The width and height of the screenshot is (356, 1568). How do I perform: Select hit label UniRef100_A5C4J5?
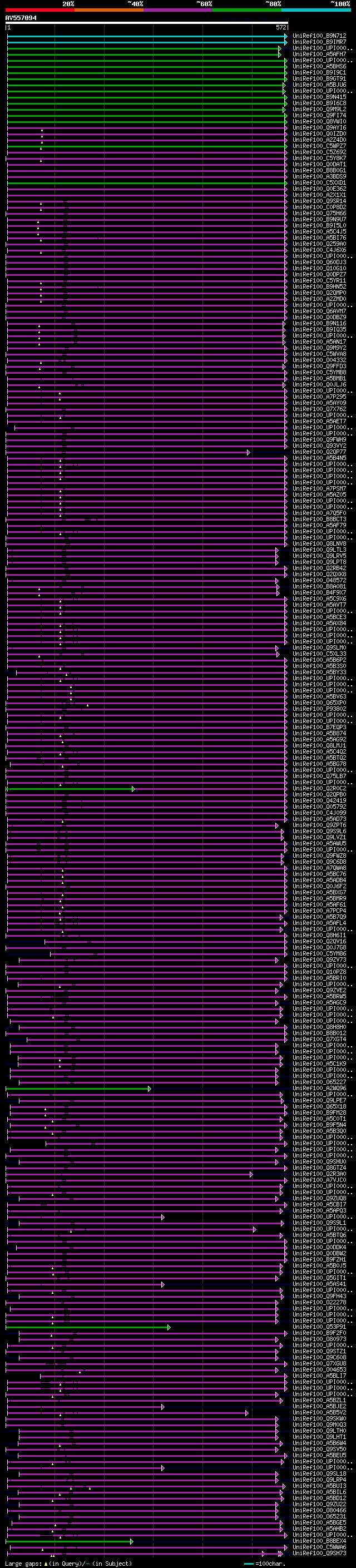(319, 231)
